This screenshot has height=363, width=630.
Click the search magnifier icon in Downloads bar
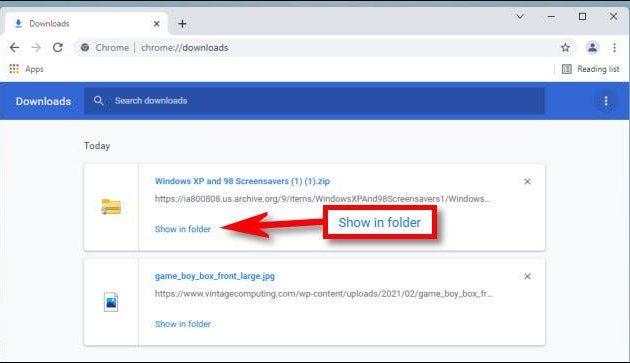[x=98, y=100]
